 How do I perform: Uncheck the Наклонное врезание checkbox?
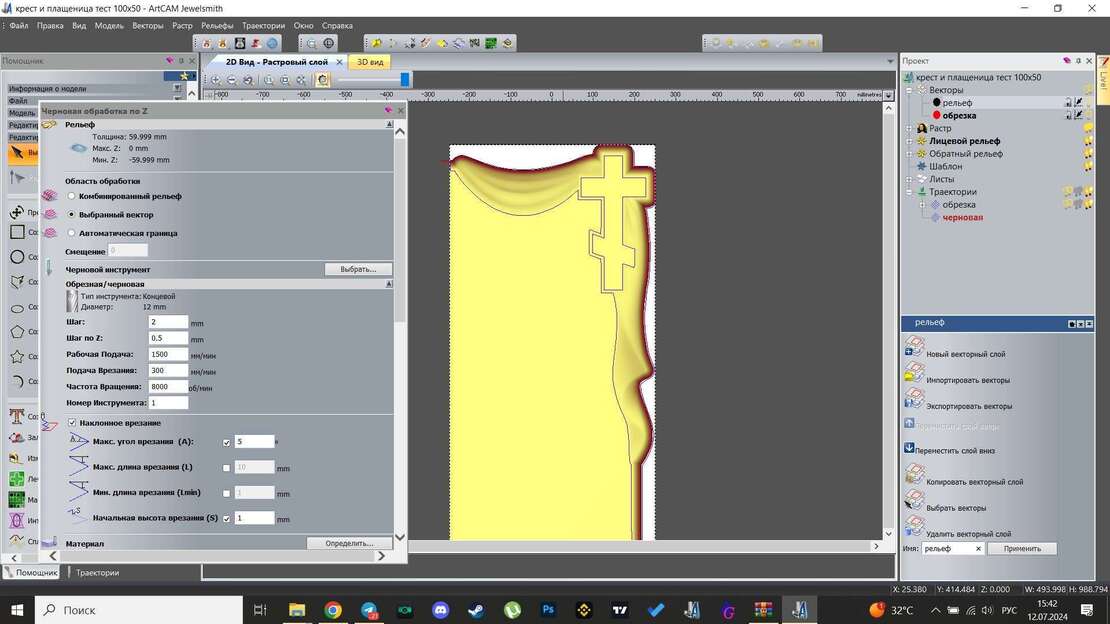coord(71,422)
